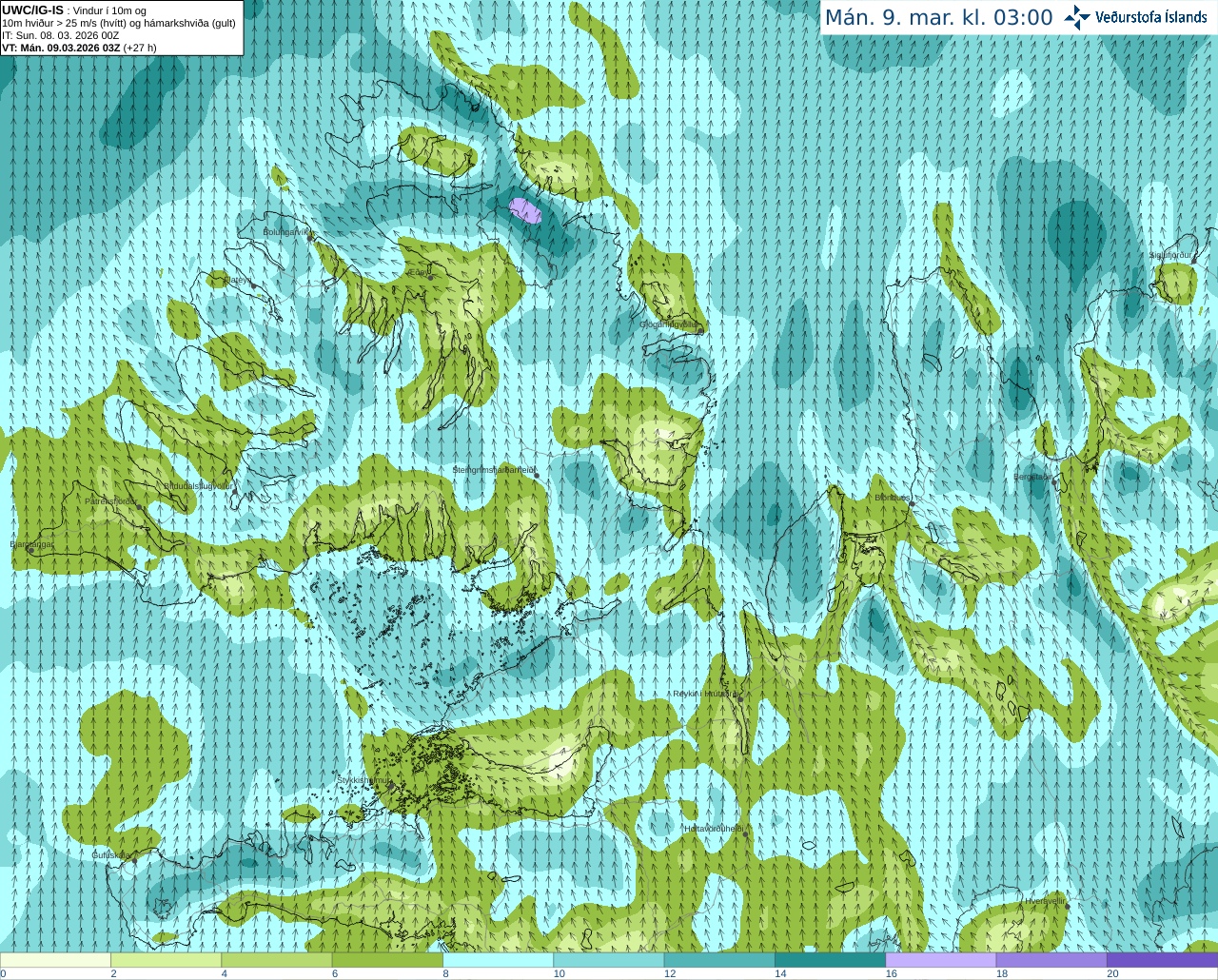Click the legend value 2
The width and height of the screenshot is (1218, 980).
click(113, 973)
